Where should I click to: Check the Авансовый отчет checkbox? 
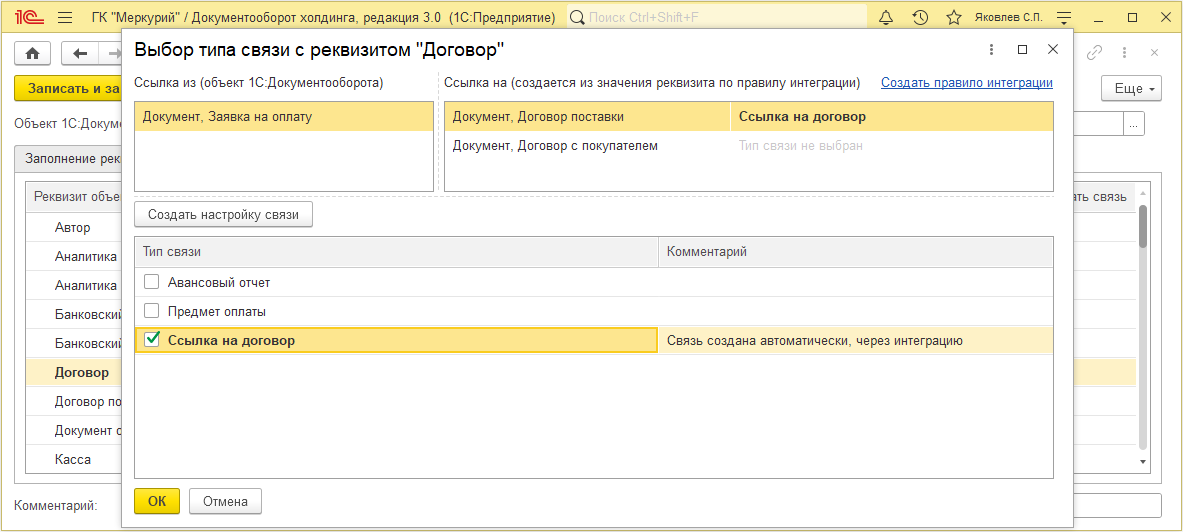[x=152, y=282]
